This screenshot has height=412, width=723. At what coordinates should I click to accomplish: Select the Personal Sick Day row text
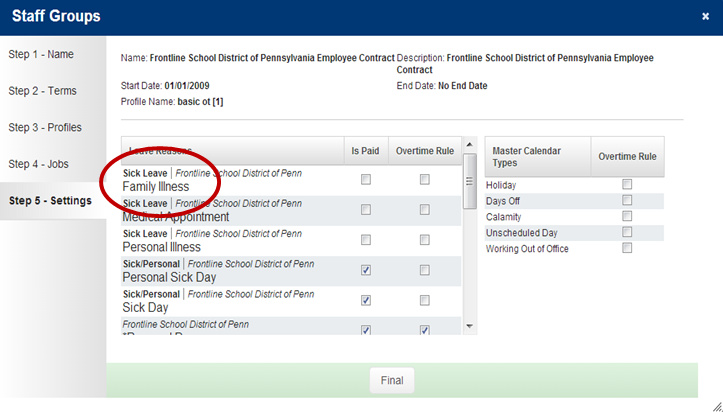tap(169, 277)
